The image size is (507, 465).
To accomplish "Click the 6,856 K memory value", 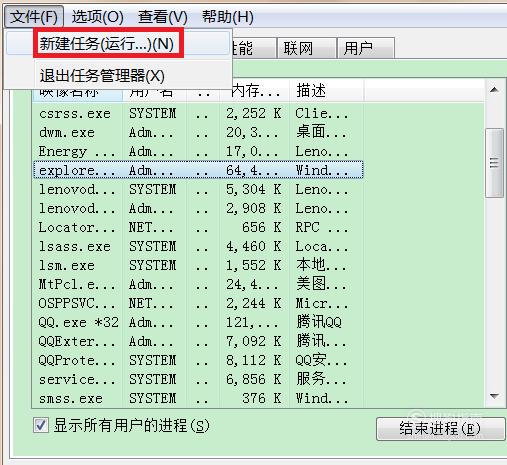I will (254, 380).
